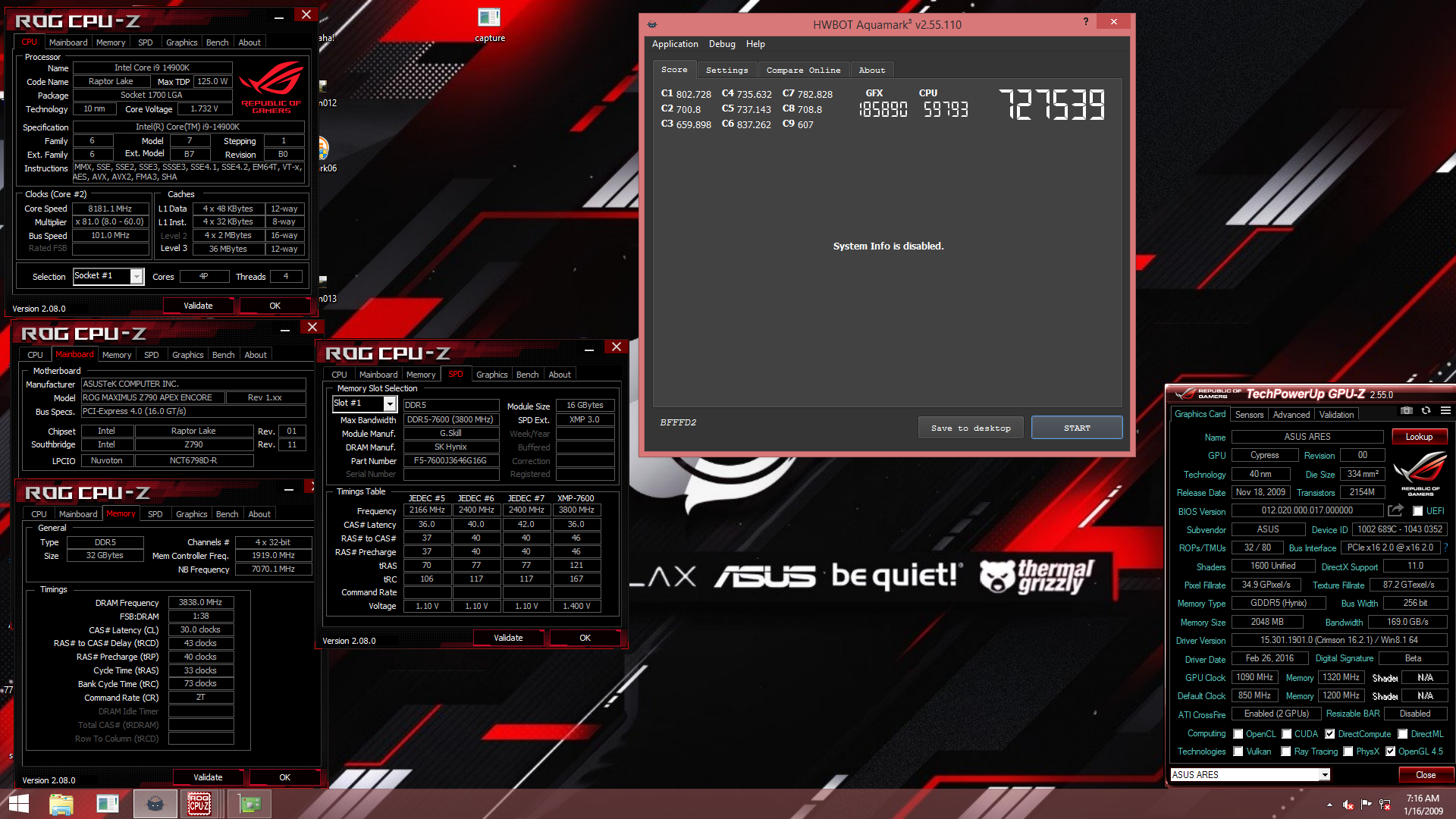1456x819 pixels.
Task: Click Save to desktop in Aquamark
Action: coord(971,428)
